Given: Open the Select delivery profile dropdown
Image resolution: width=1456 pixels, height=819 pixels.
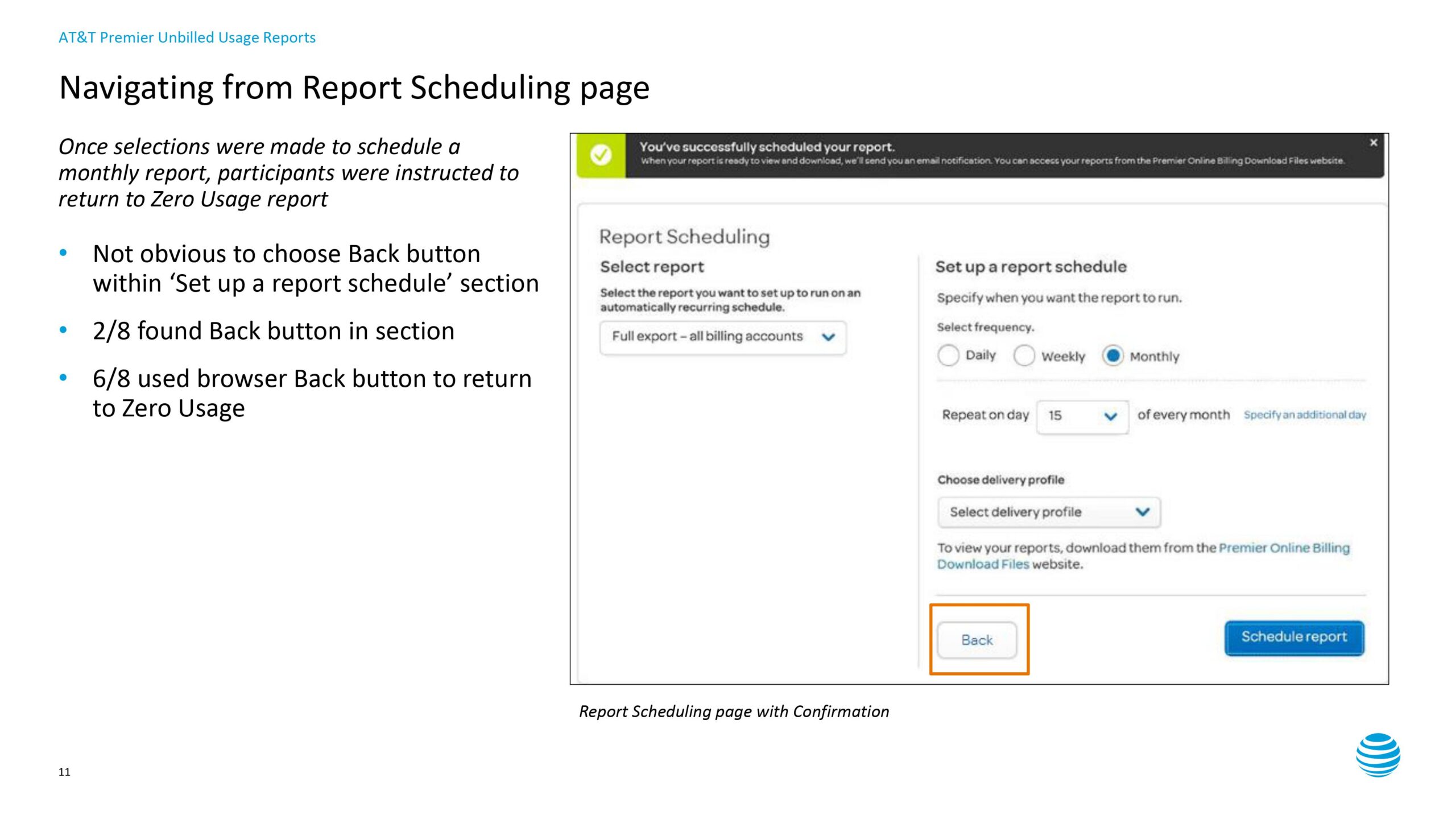Looking at the screenshot, I should point(1048,512).
